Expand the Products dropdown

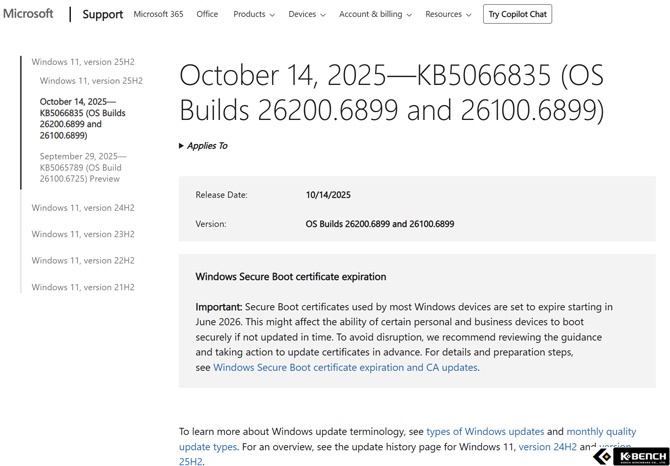point(254,14)
